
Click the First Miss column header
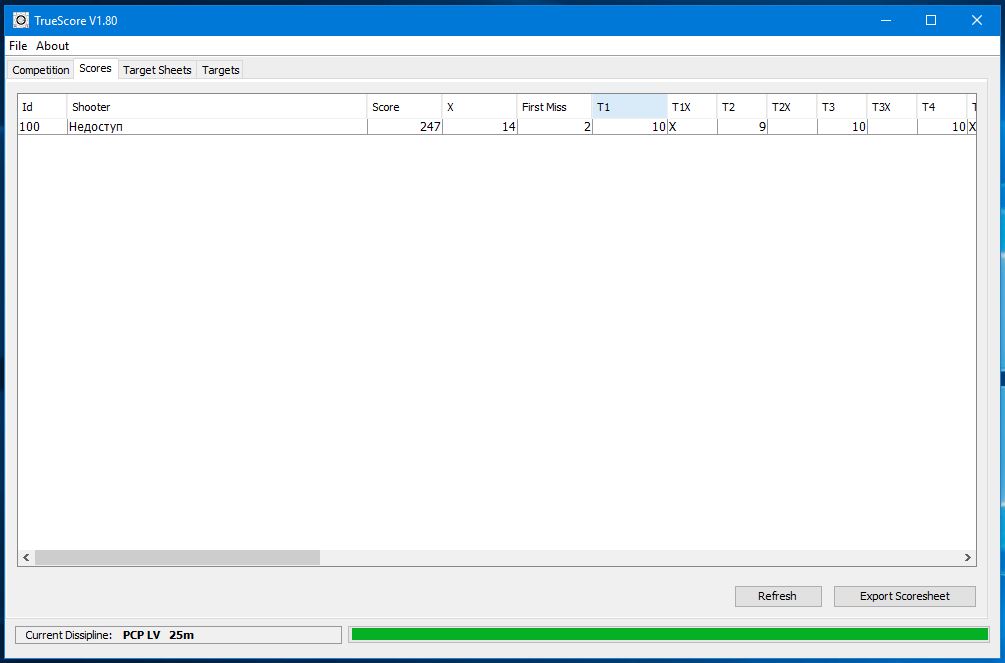click(554, 107)
